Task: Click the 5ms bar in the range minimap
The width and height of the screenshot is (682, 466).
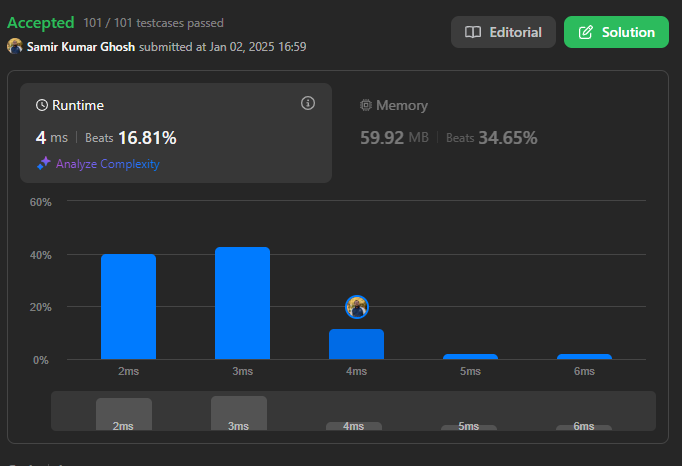Action: 468,427
